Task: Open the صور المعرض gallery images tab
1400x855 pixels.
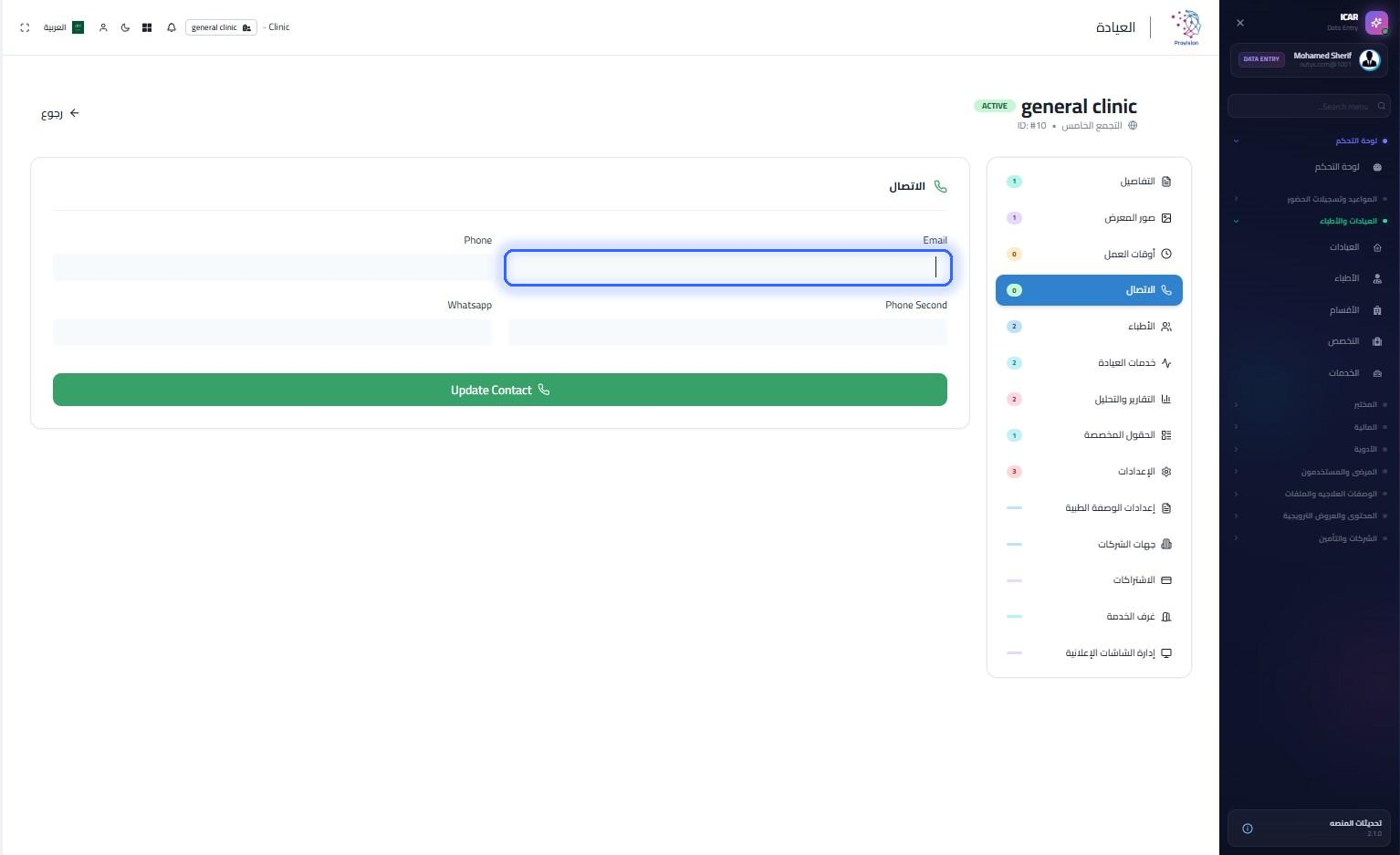Action: pyautogui.click(x=1089, y=217)
